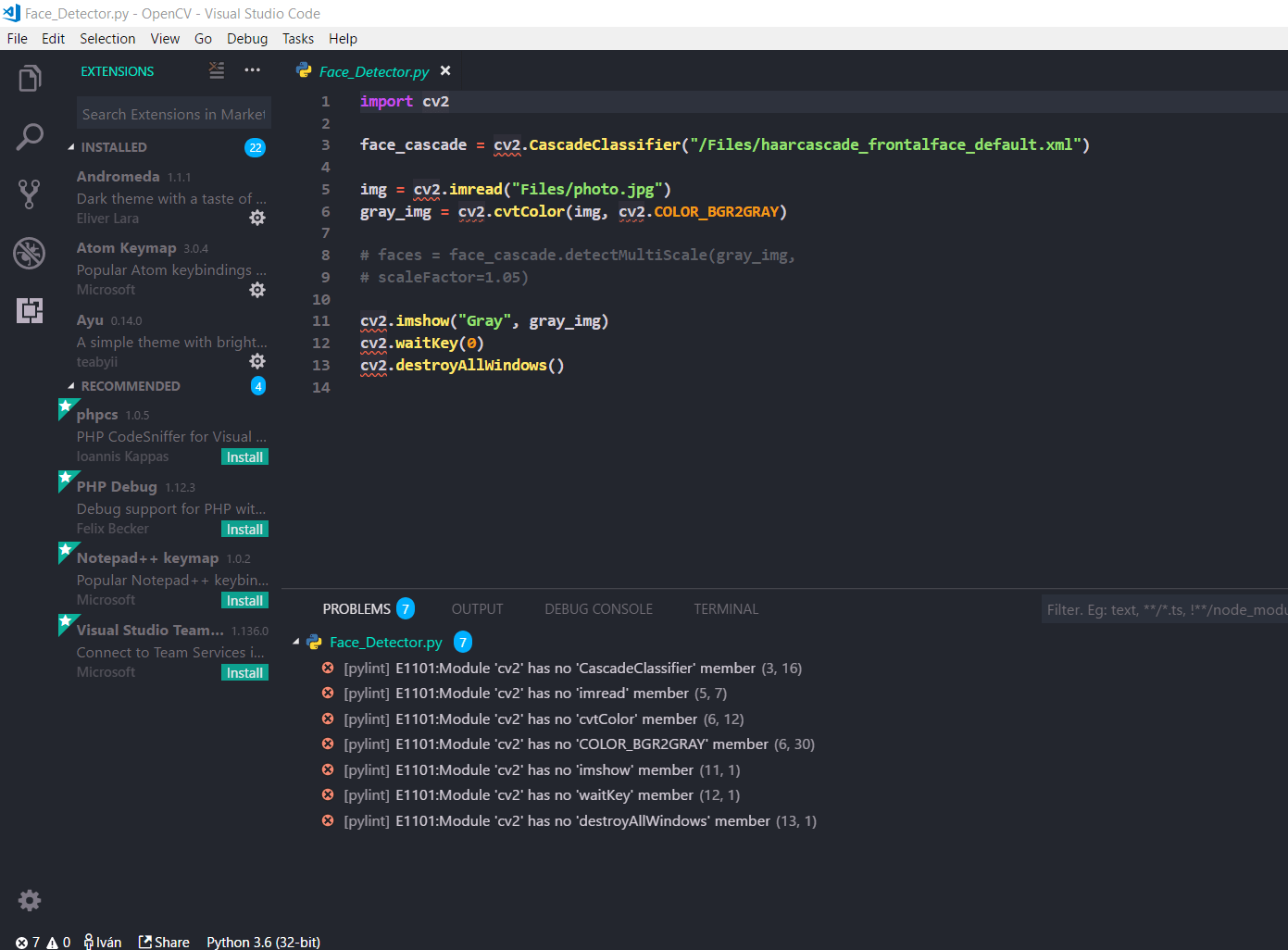Close the Face_Detector.py editor tab

click(x=445, y=70)
